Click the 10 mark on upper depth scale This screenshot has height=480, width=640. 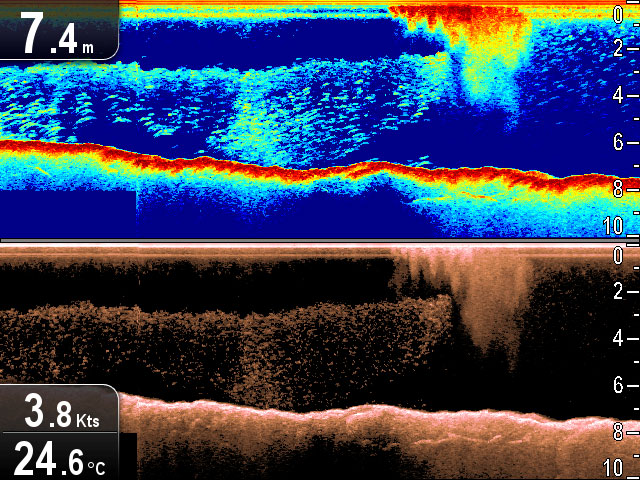click(617, 225)
